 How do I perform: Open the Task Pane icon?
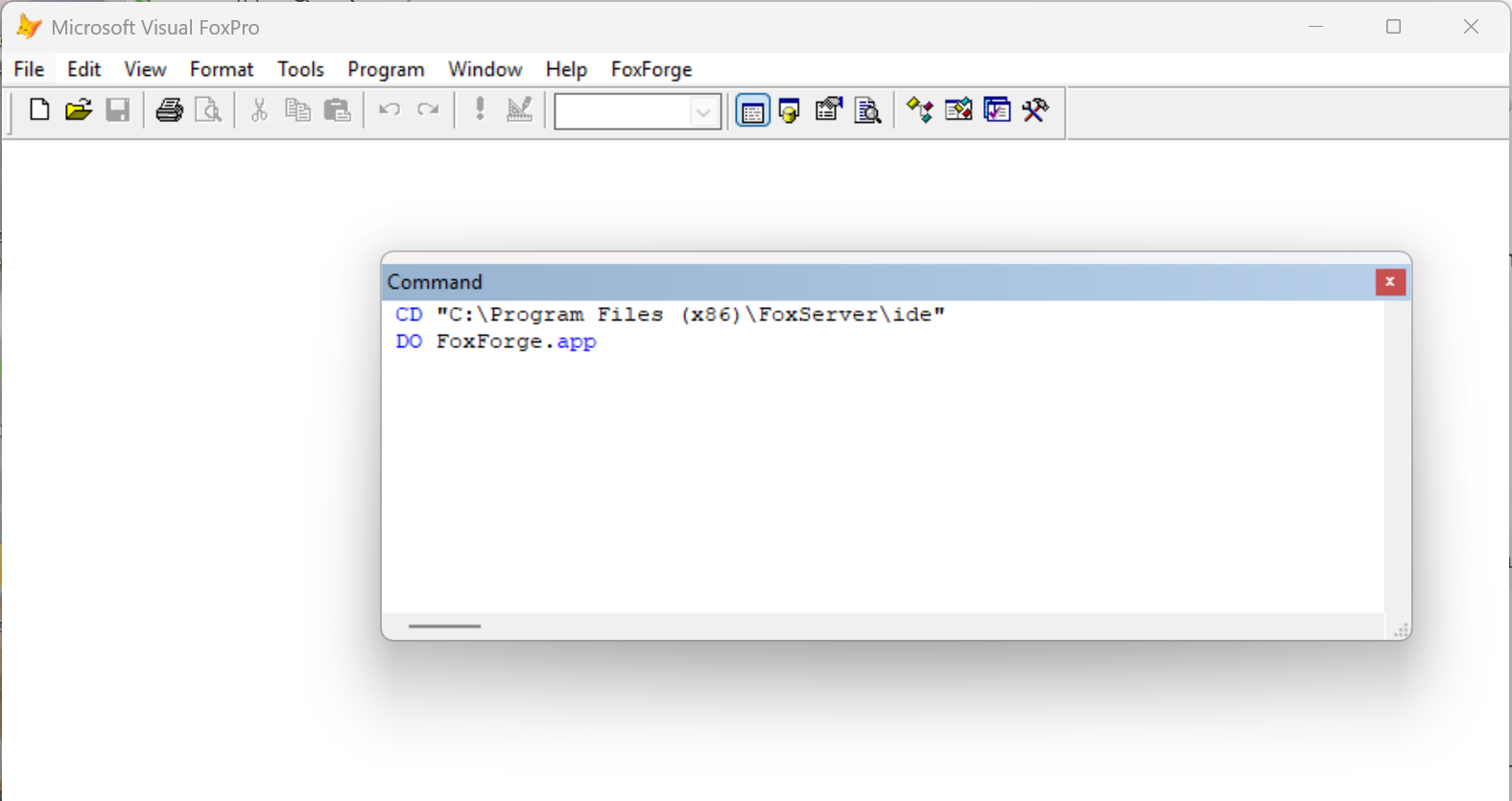point(998,110)
